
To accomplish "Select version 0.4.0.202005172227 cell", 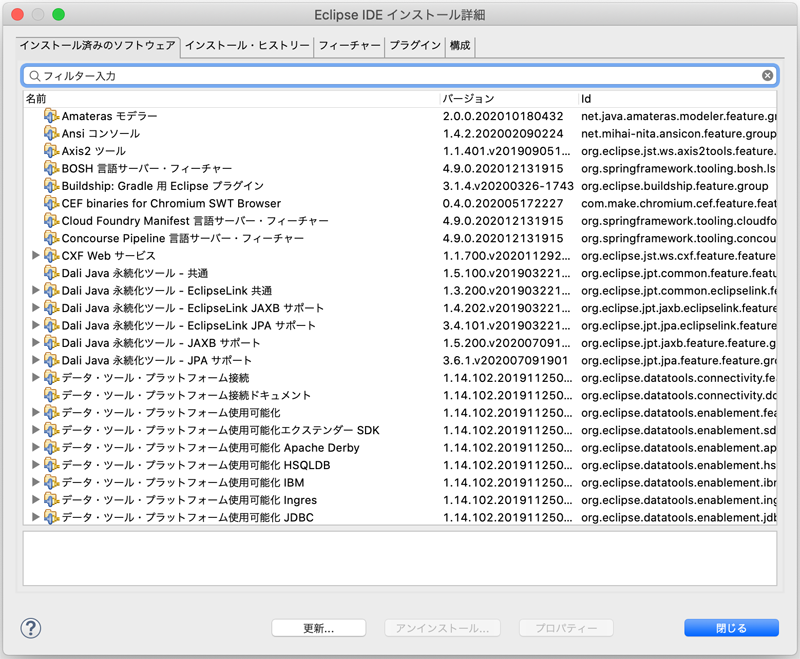I will (503, 204).
